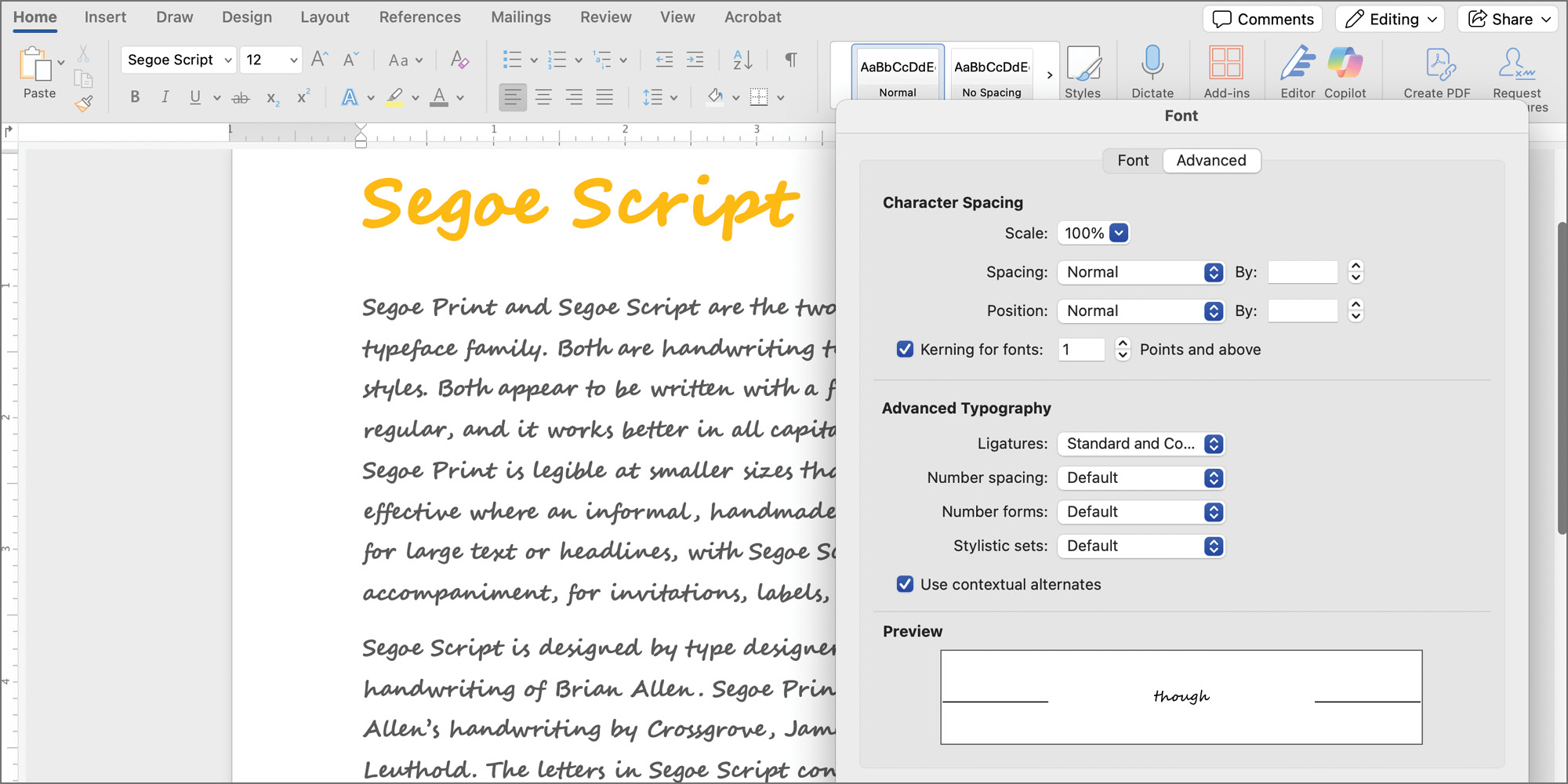Disable Kerning for fonts
The image size is (1568, 784).
pyautogui.click(x=906, y=349)
